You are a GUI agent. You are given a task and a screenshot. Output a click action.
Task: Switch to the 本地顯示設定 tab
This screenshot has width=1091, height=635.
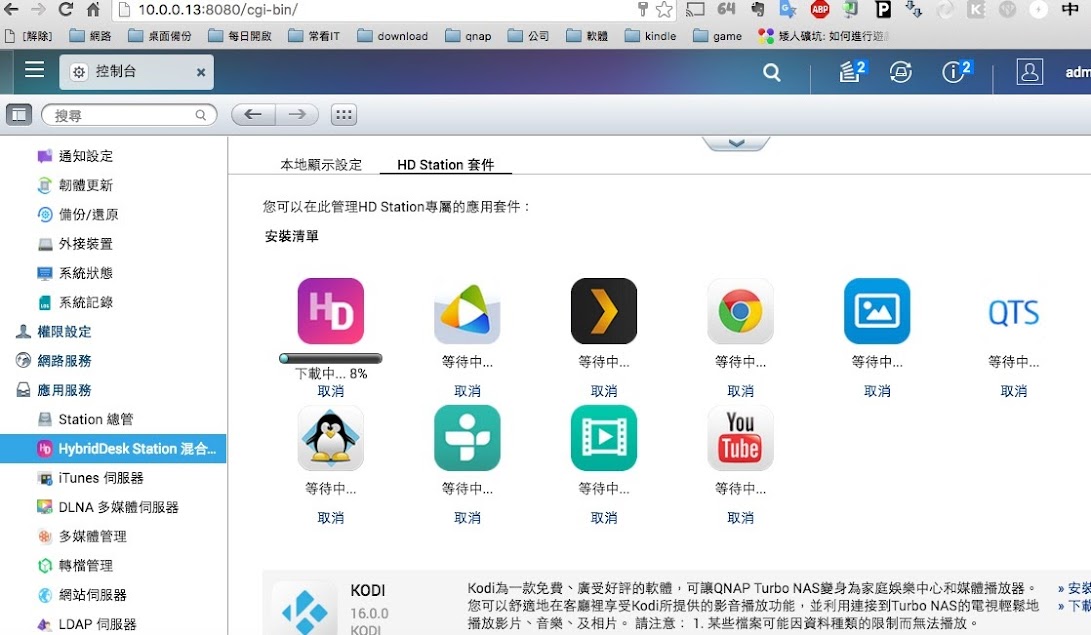(321, 165)
